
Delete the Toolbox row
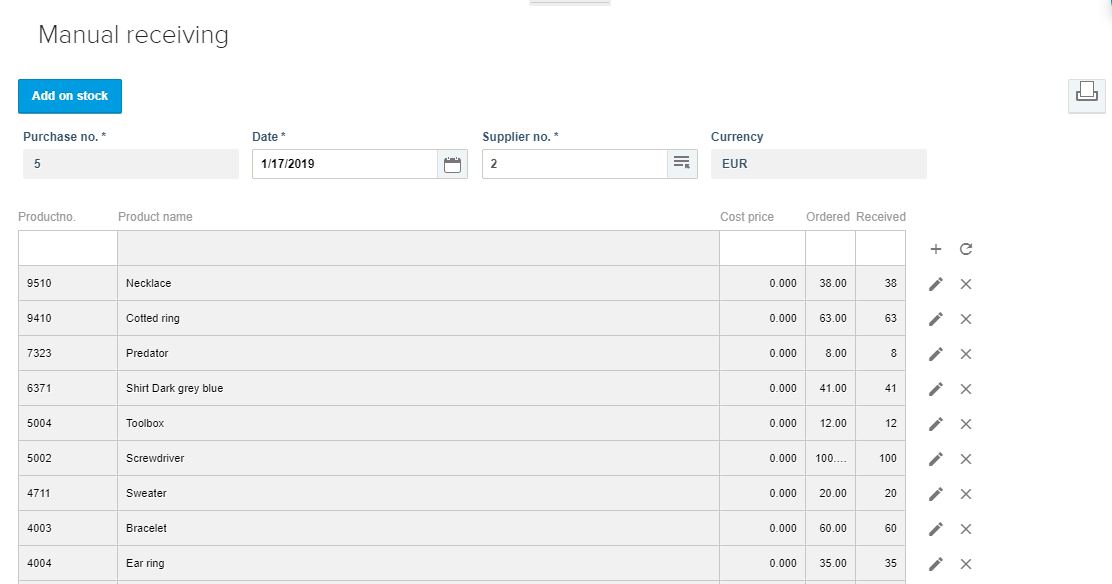[965, 424]
